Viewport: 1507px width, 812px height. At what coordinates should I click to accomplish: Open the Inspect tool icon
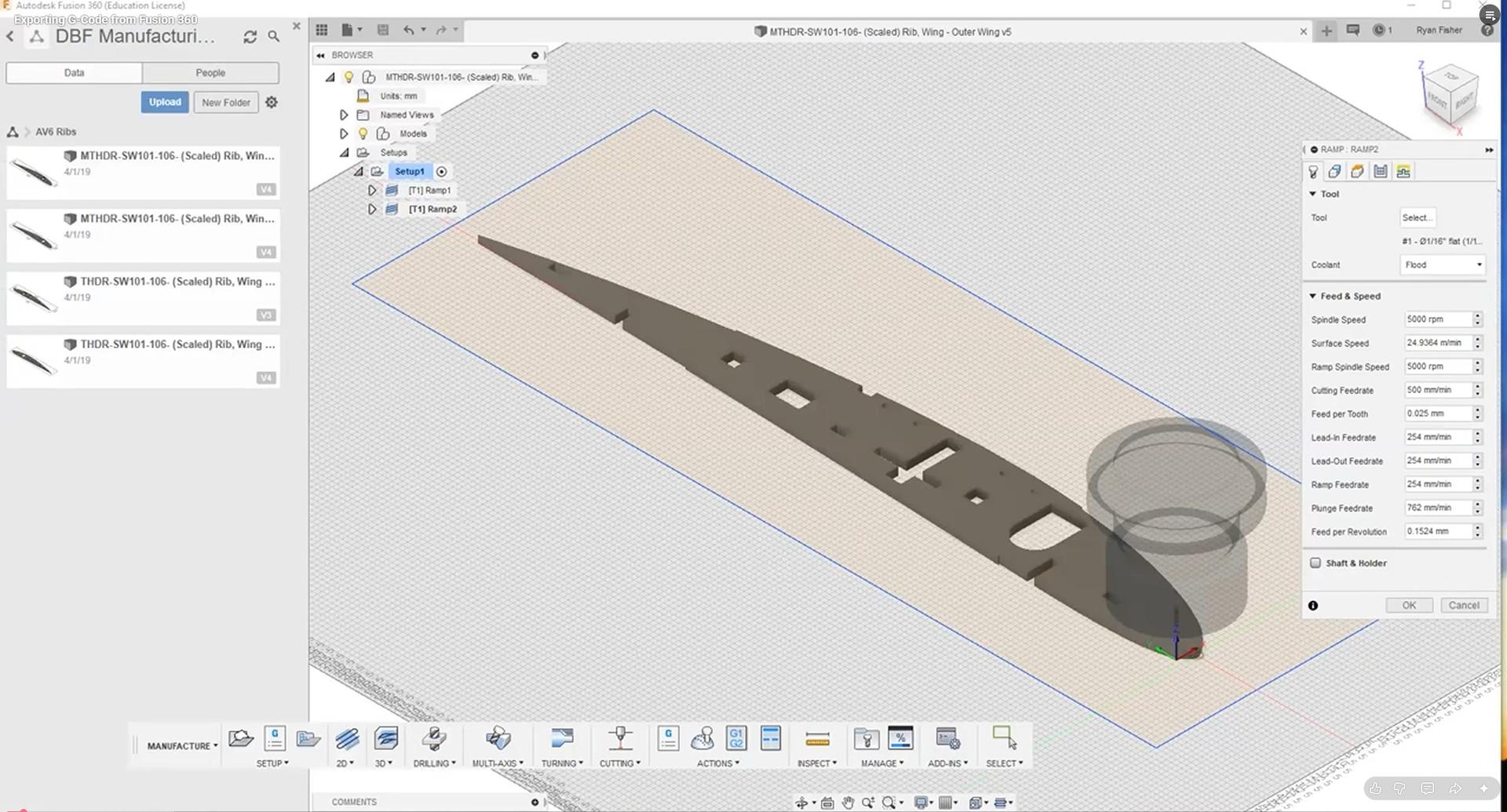(816, 737)
